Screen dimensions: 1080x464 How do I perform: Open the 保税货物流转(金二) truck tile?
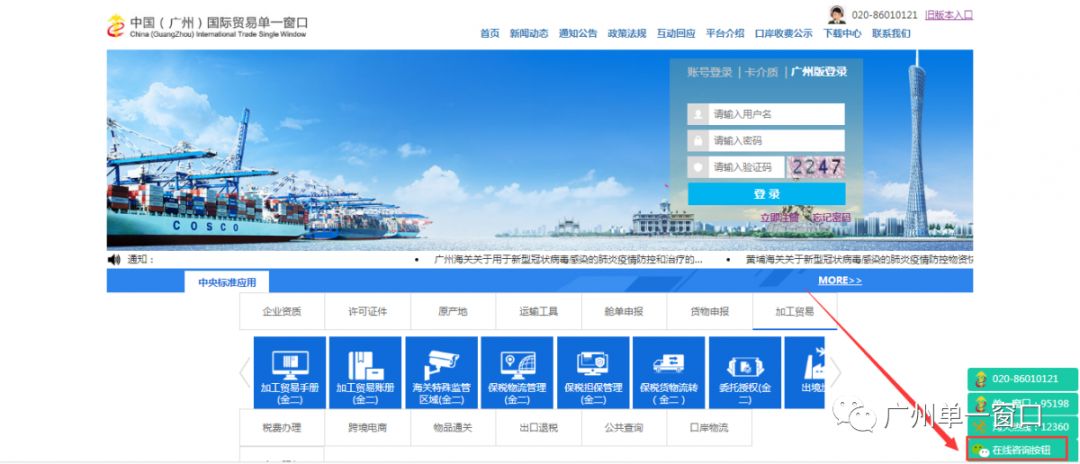pyautogui.click(x=668, y=372)
